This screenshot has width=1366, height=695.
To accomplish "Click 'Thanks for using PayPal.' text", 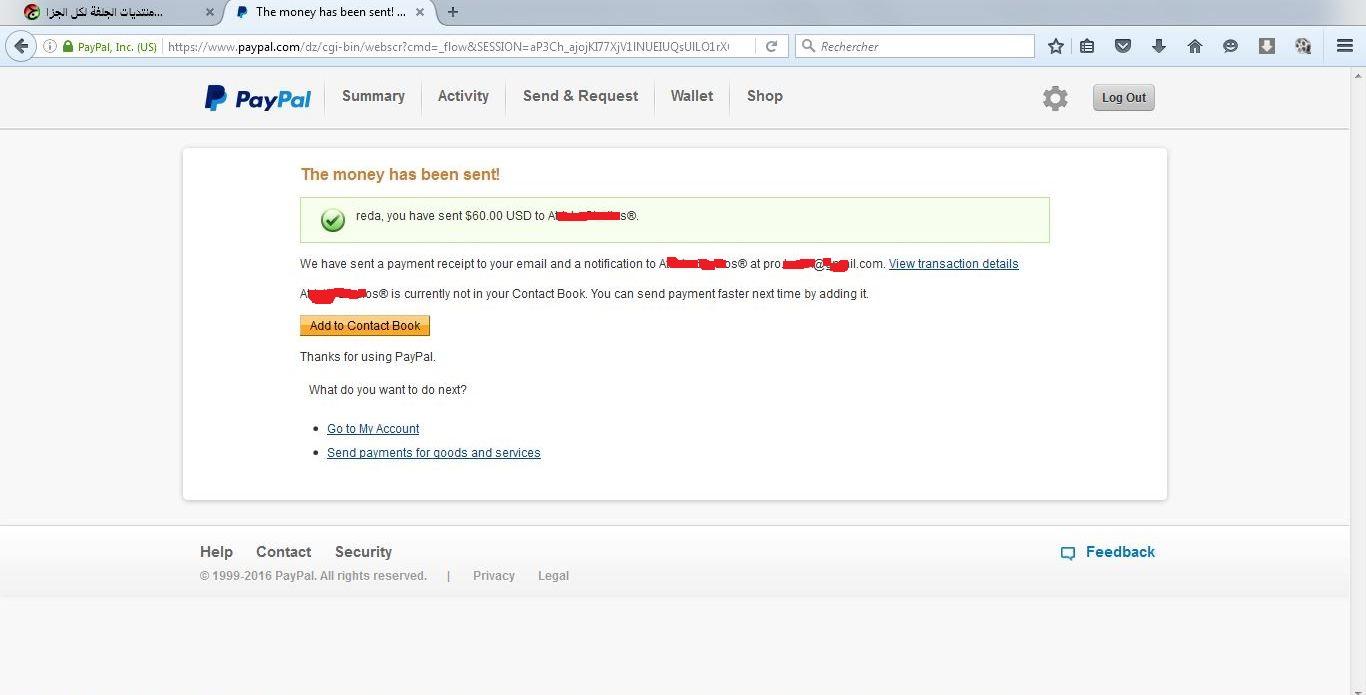I will tap(368, 357).
